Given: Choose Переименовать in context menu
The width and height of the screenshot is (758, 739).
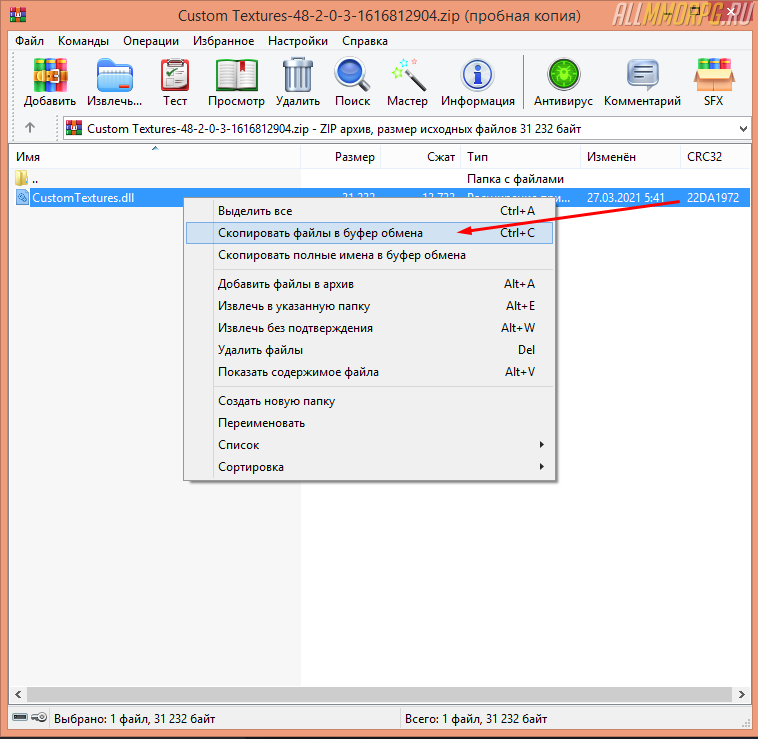Looking at the screenshot, I should [x=369, y=423].
